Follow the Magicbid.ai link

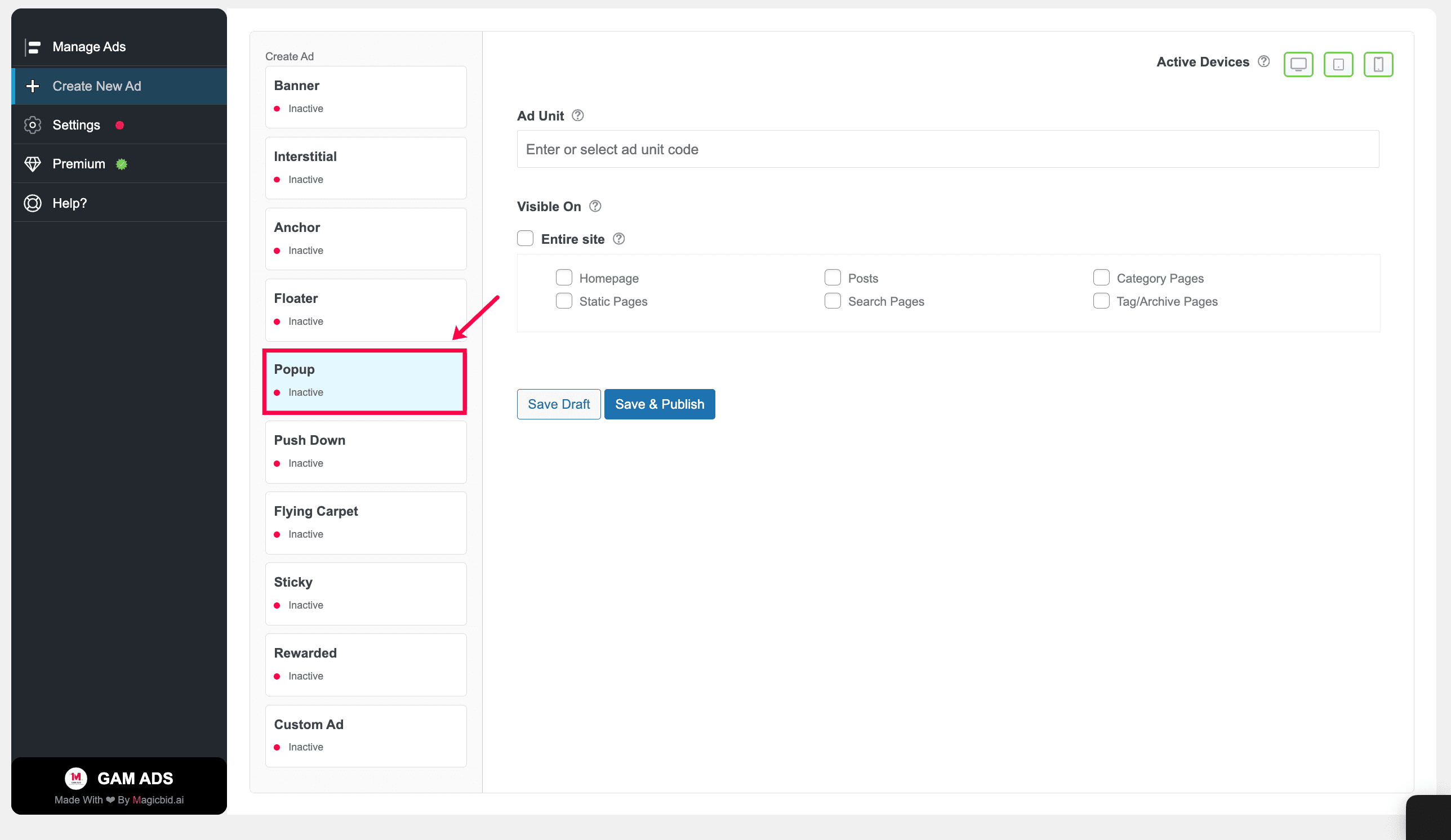pos(158,799)
